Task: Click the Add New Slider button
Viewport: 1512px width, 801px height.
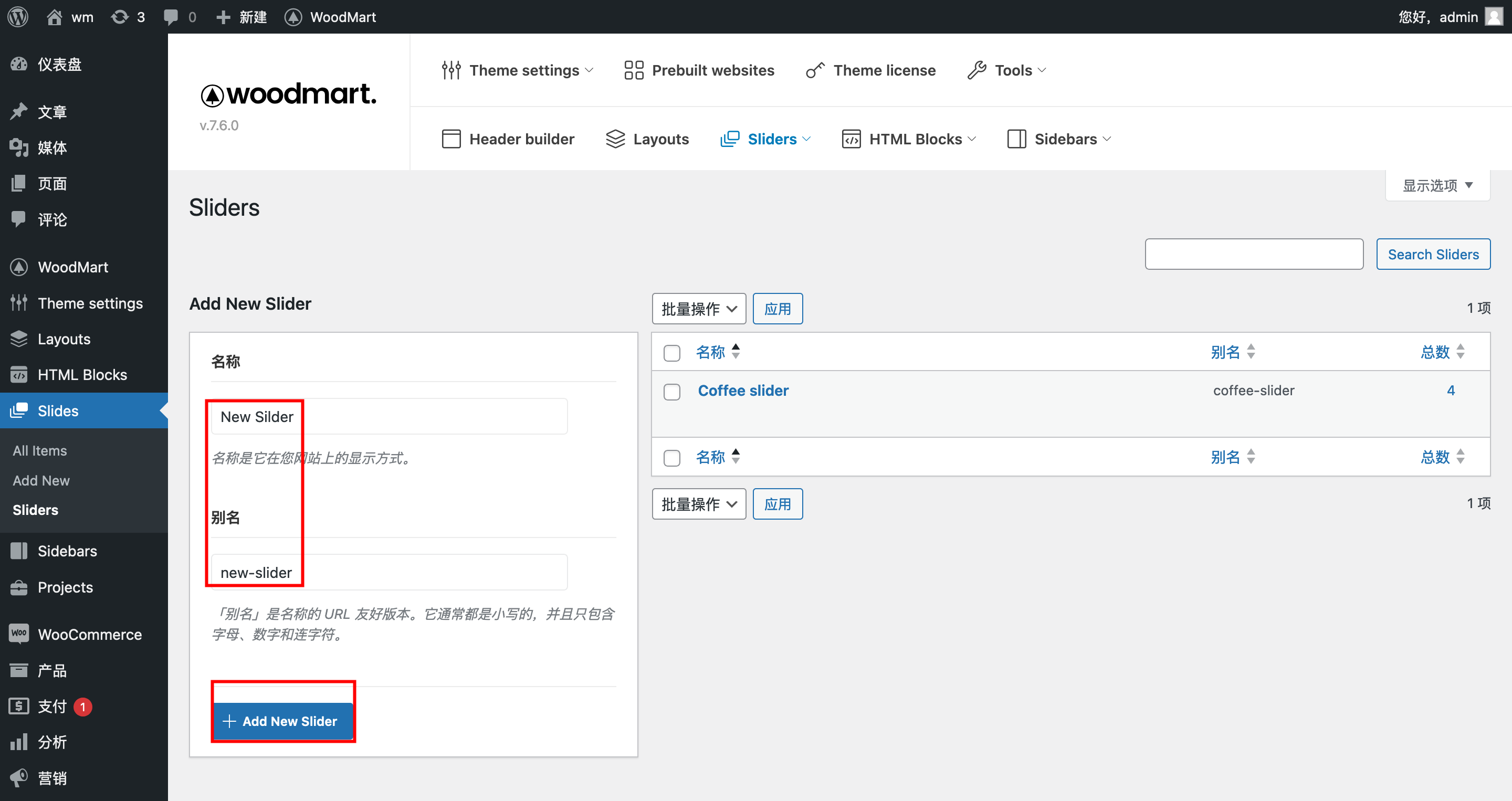Action: [x=283, y=721]
